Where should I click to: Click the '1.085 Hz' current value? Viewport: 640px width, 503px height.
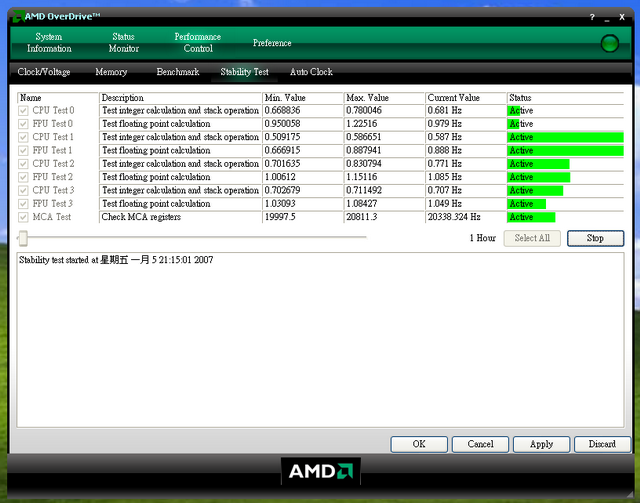pos(444,177)
